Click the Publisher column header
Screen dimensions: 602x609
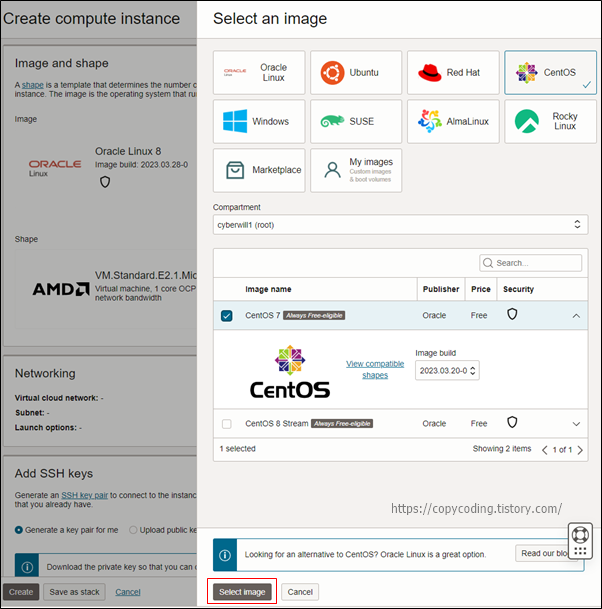[441, 289]
